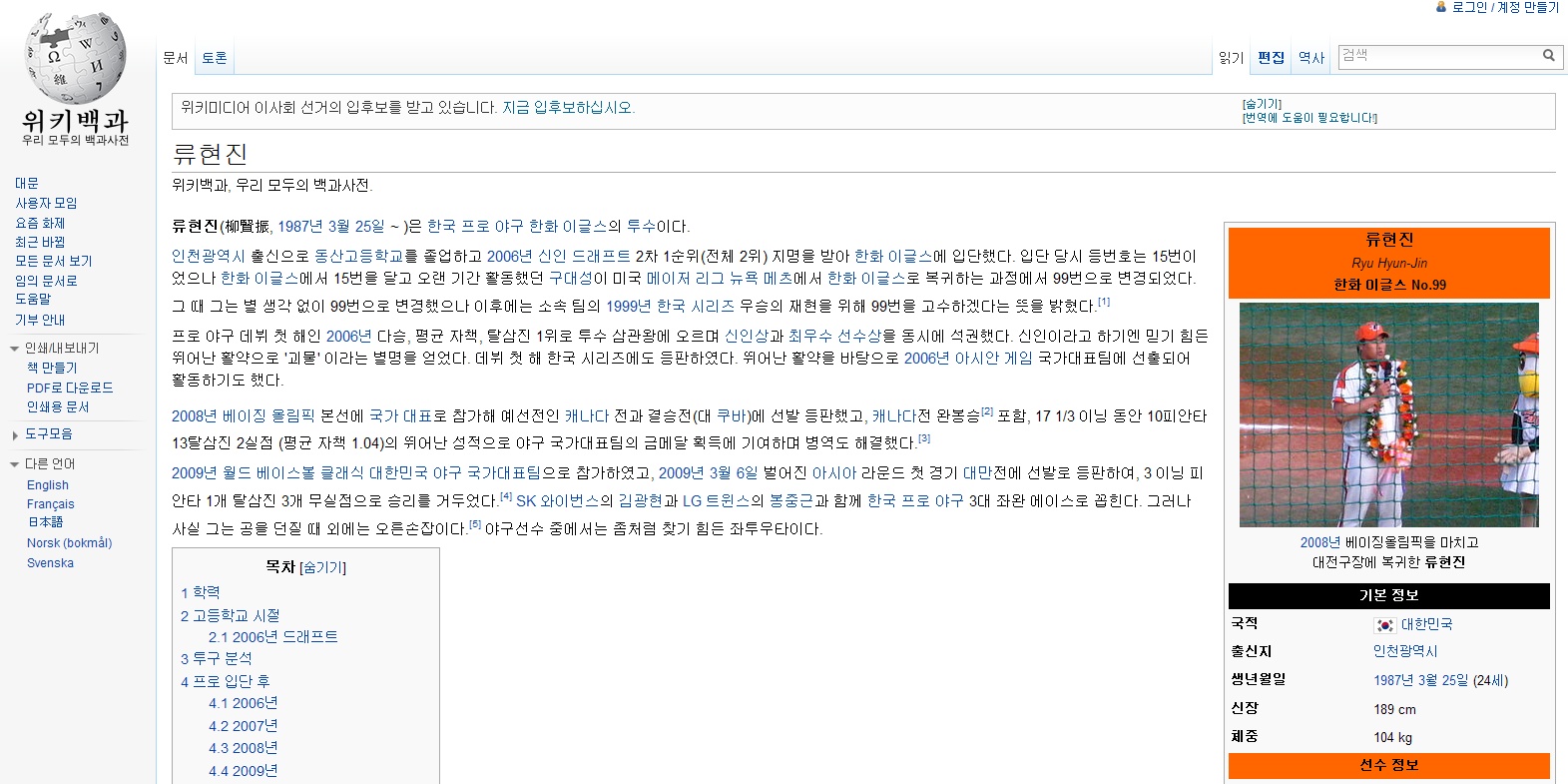The height and width of the screenshot is (784, 1568).
Task: Jump to contents entry 3 투구 분석
Action: [217, 658]
